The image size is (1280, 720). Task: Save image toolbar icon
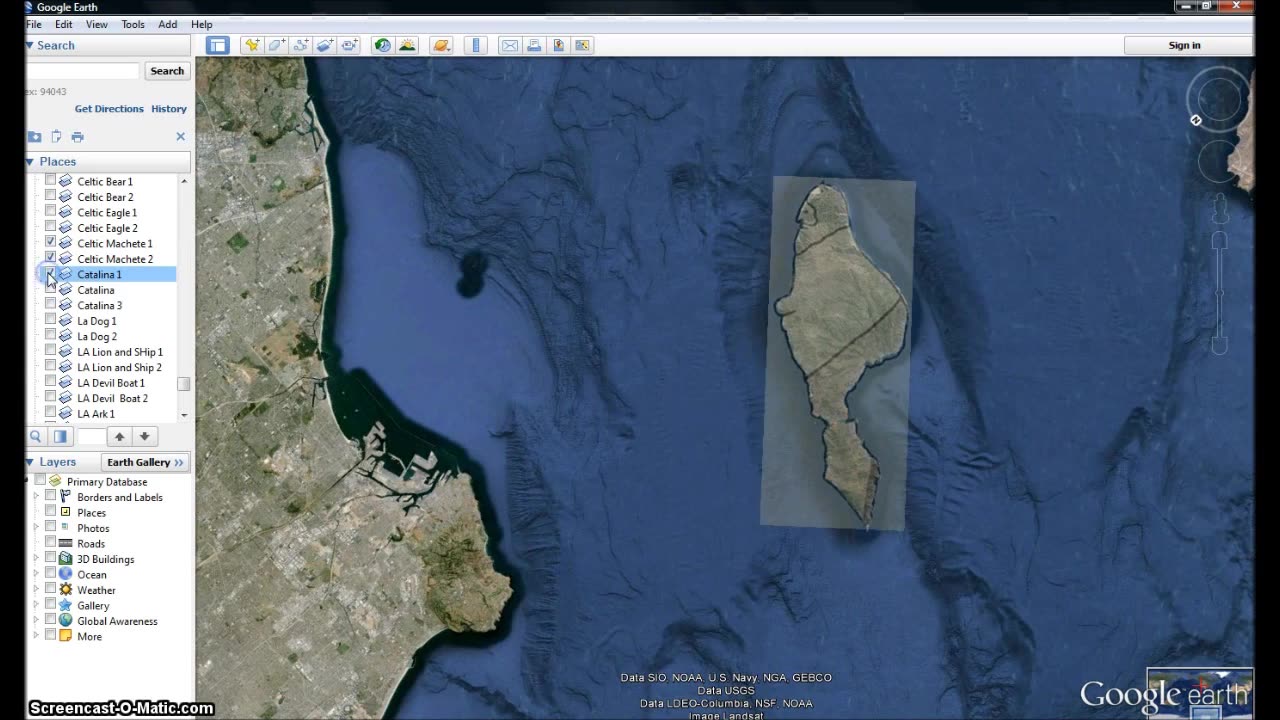pos(558,45)
